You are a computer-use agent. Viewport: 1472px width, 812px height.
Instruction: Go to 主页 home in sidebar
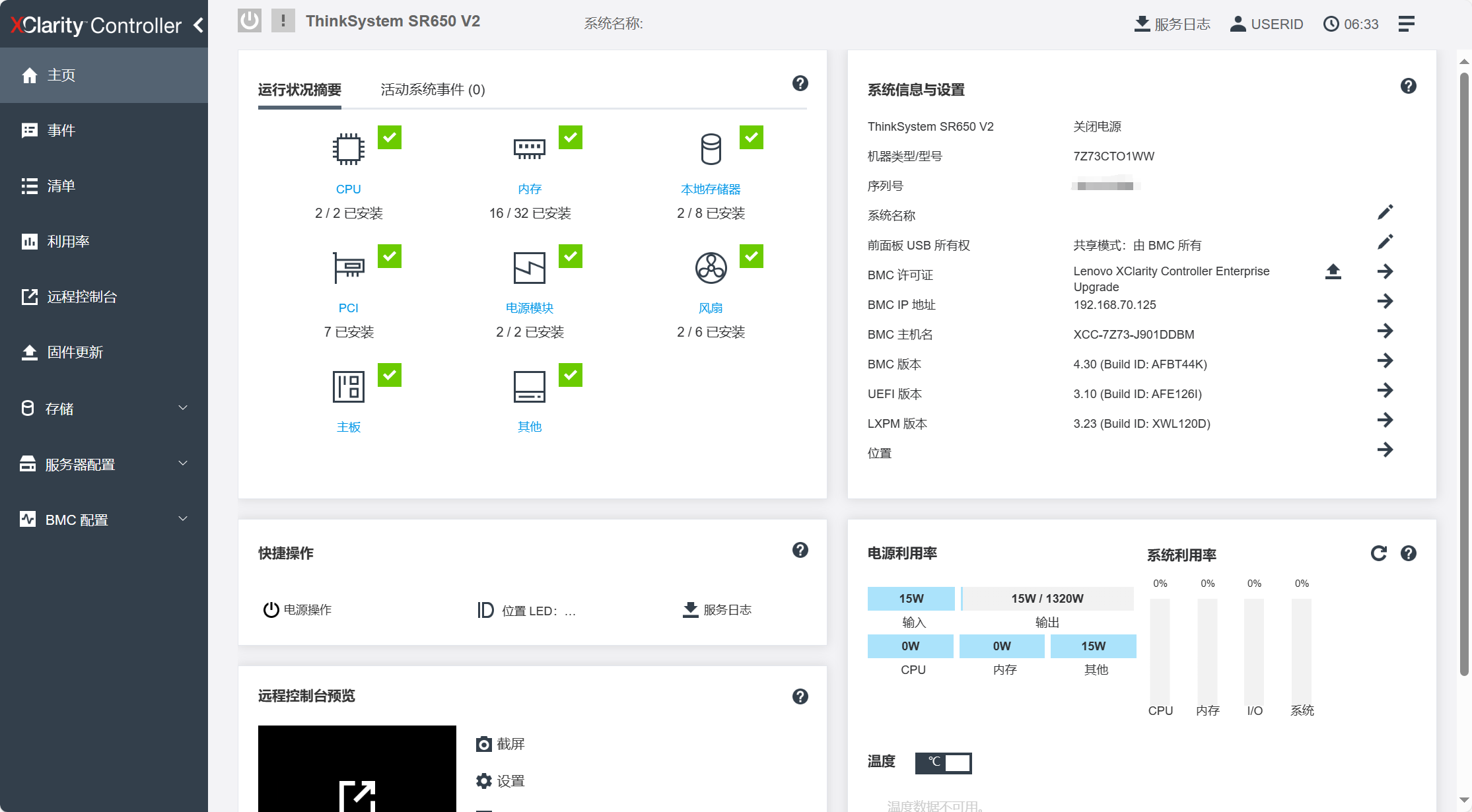pyautogui.click(x=104, y=75)
